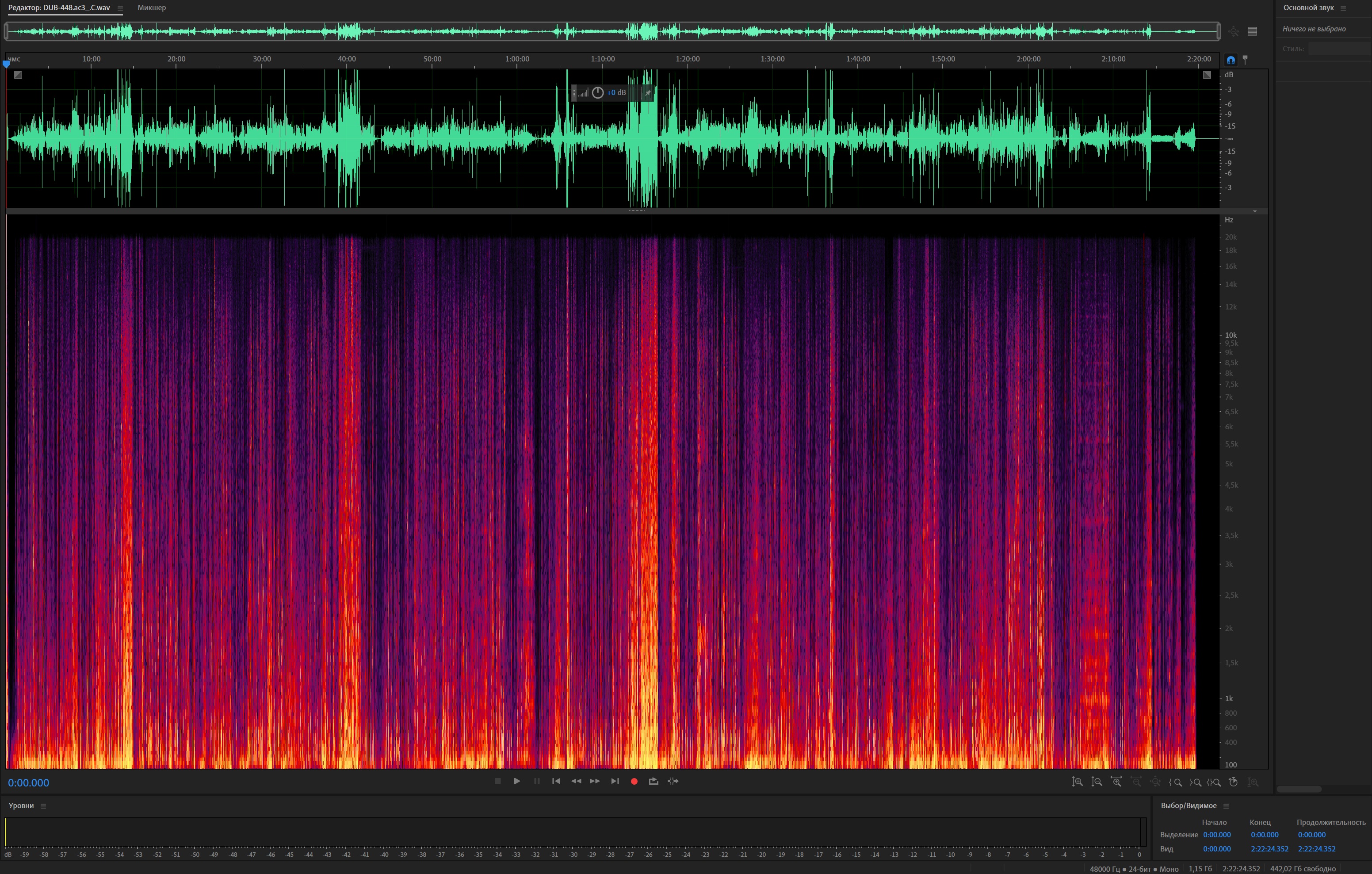Viewport: 1372px width, 874px height.
Task: Switch to the Микшер tab
Action: click(152, 8)
